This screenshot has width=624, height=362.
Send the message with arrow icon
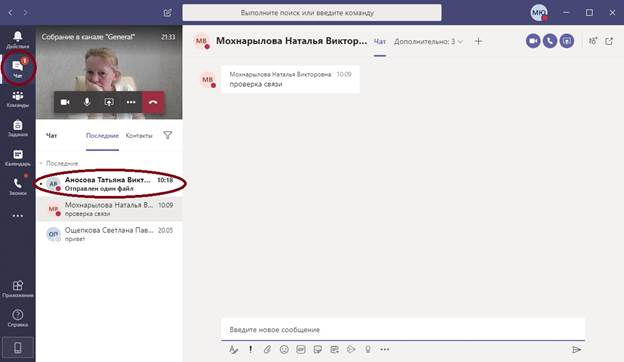click(x=576, y=349)
